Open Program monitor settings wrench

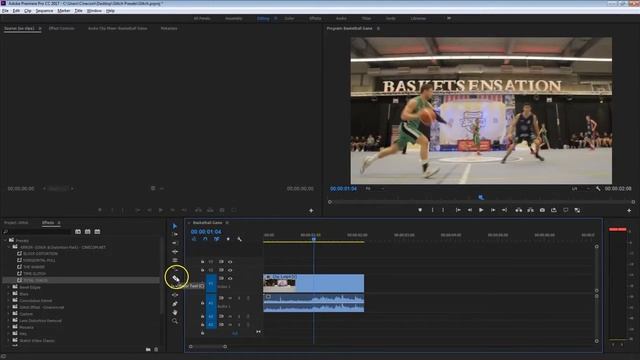coord(598,189)
